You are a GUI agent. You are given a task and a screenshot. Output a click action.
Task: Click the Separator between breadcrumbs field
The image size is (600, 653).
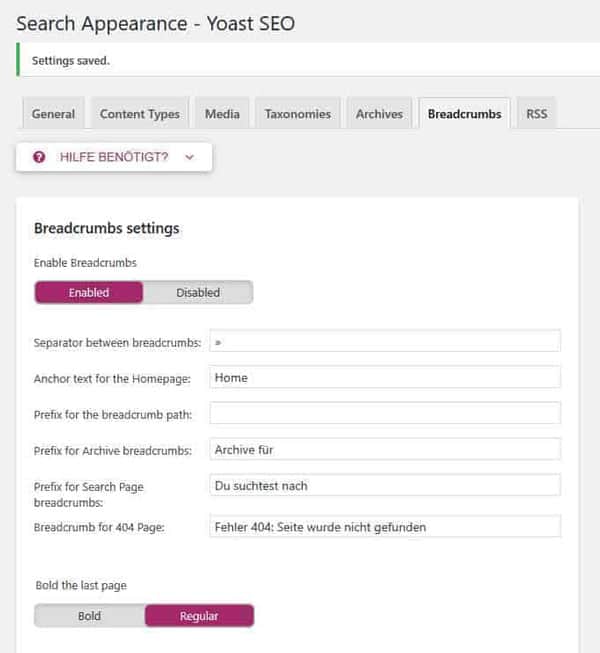(385, 341)
